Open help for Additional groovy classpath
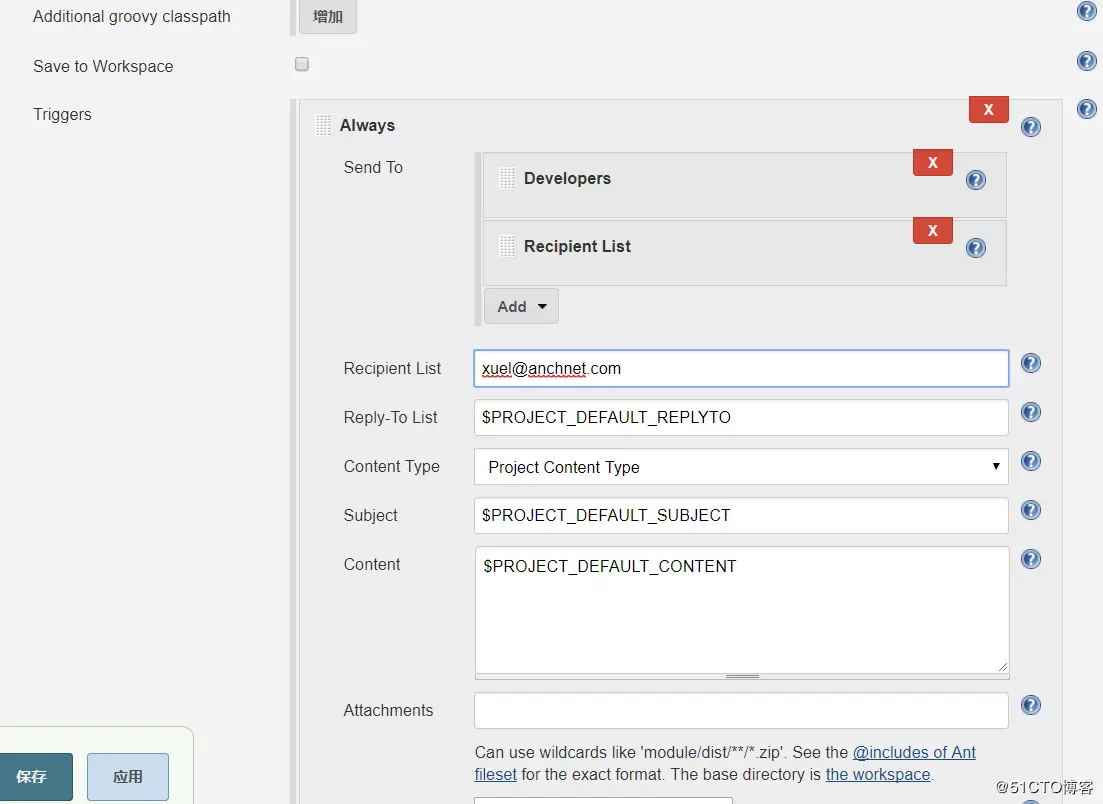The width and height of the screenshot is (1103, 804). click(x=1086, y=11)
